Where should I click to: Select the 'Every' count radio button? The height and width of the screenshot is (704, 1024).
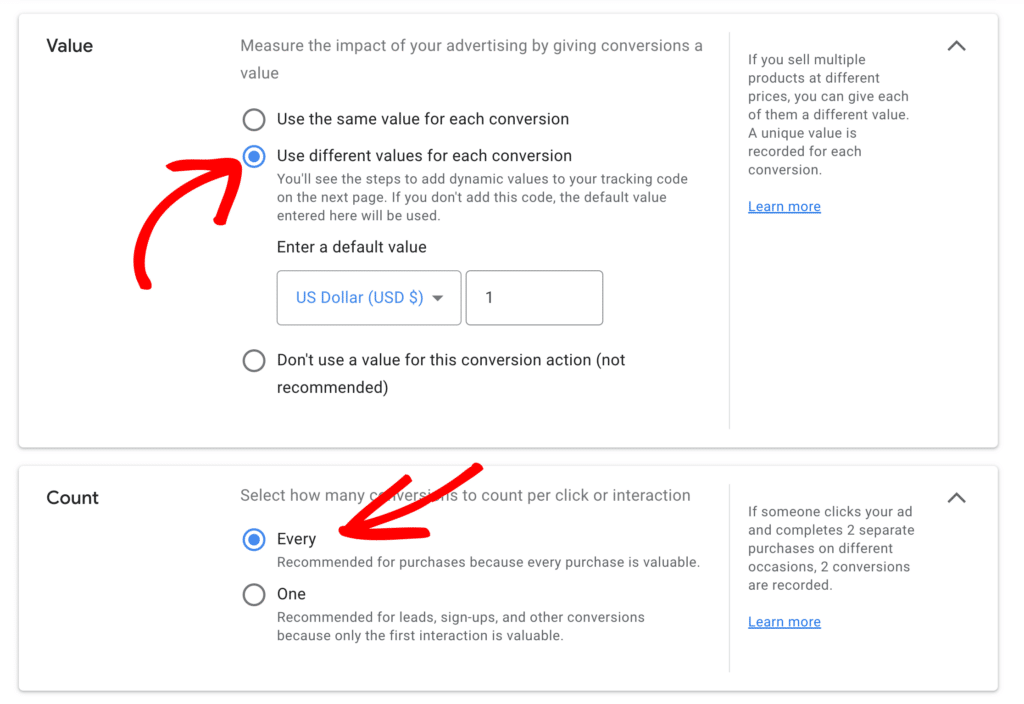254,540
